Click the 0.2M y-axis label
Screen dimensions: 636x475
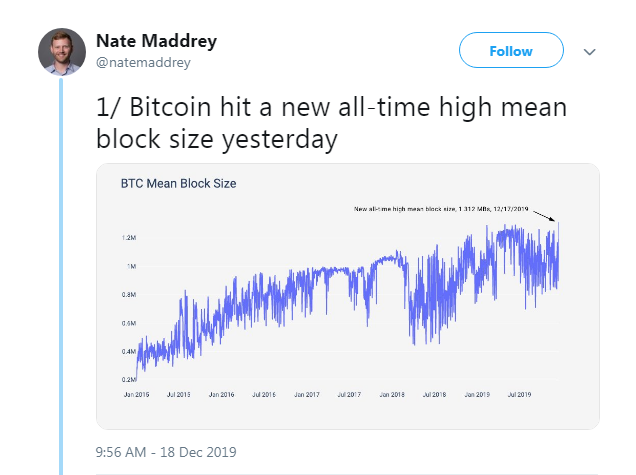[x=129, y=380]
